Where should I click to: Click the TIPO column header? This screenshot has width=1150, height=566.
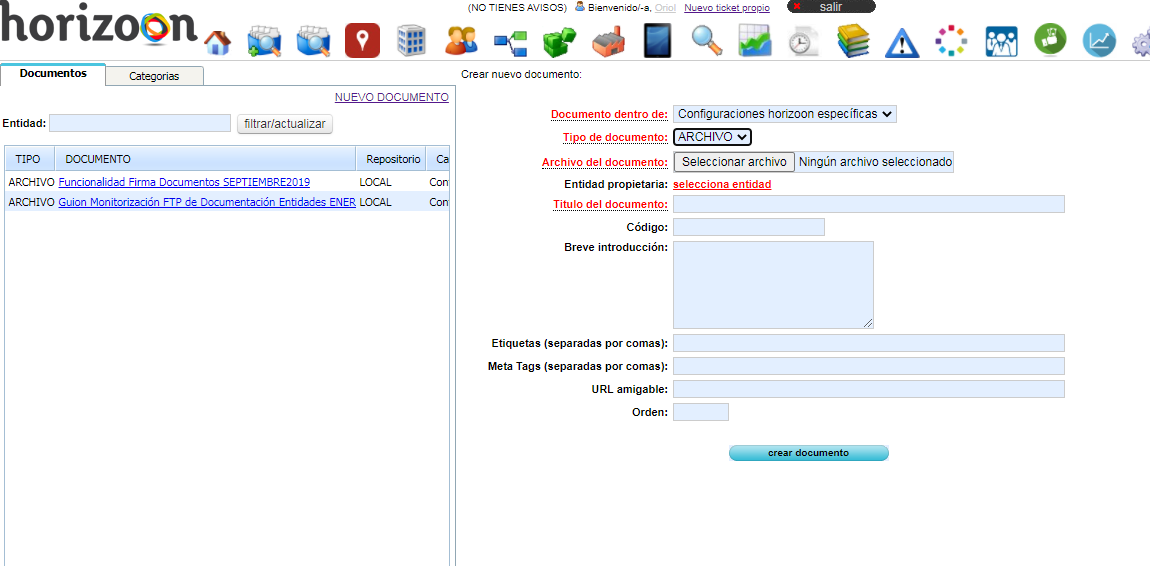29,158
